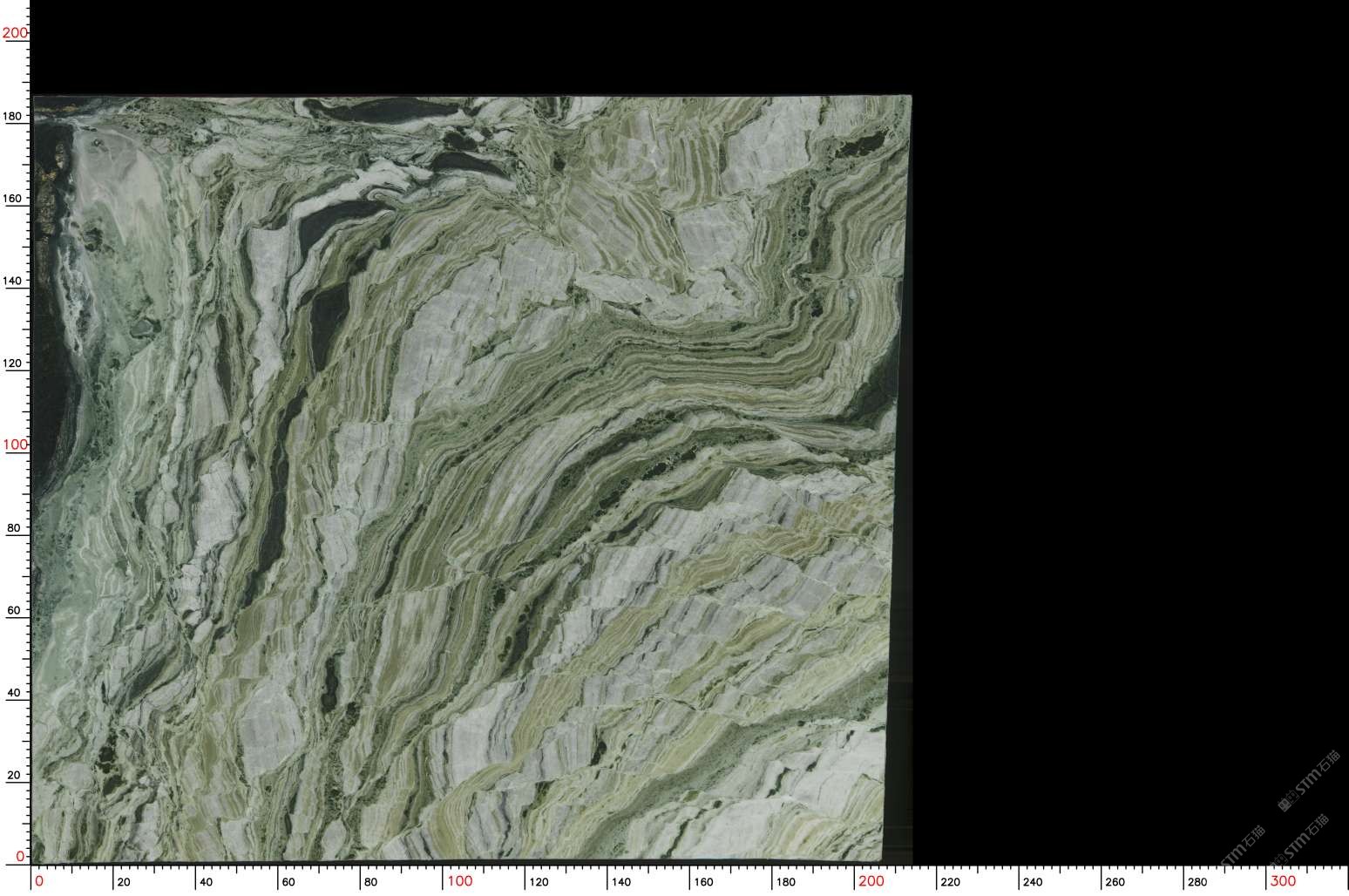Click the red 100 label on horizontal ruler
The width and height of the screenshot is (1349, 896).
[459, 881]
